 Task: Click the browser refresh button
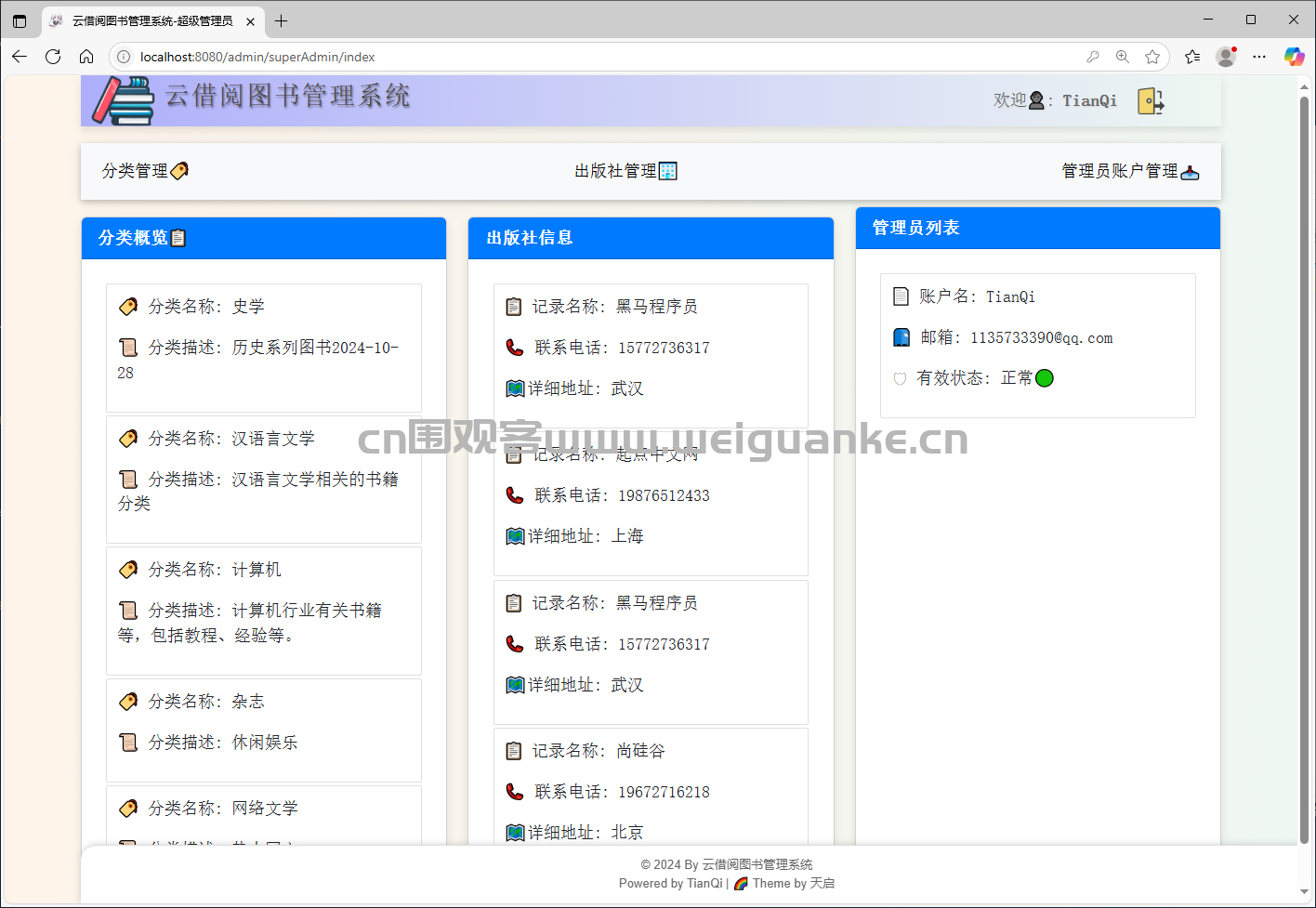[x=53, y=57]
